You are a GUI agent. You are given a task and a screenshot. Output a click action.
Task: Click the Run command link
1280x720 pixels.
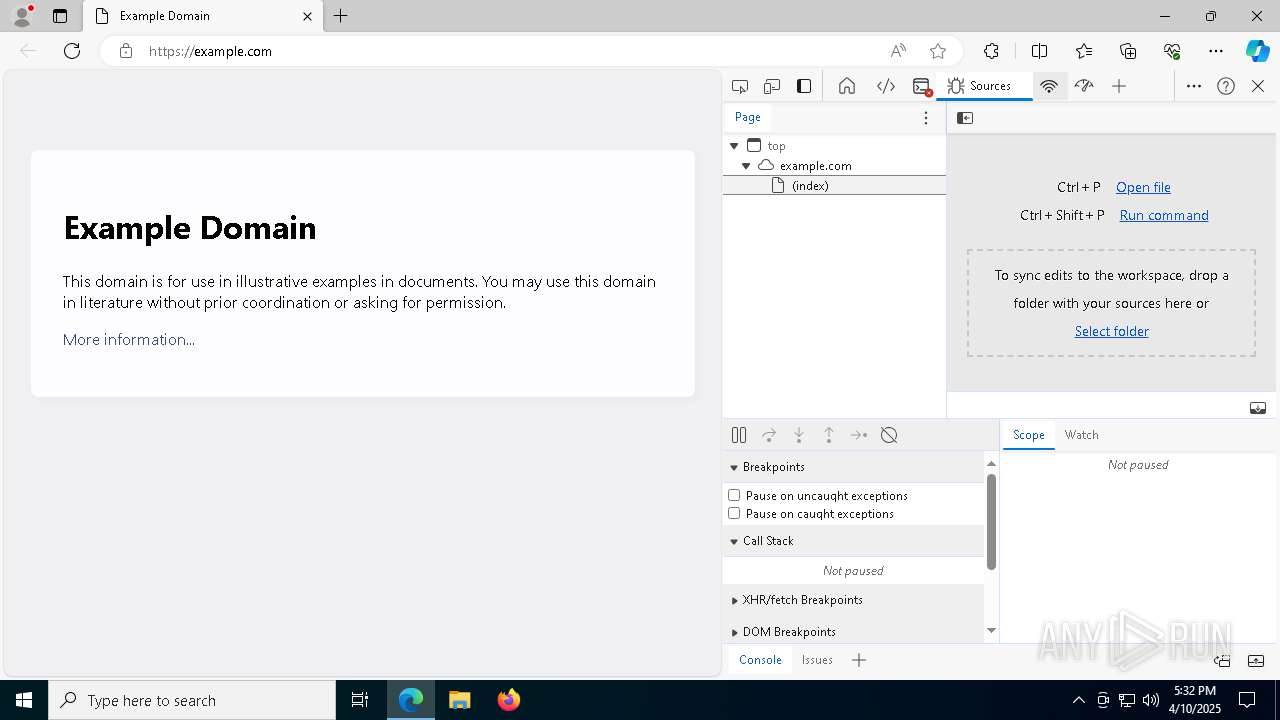pyautogui.click(x=1164, y=215)
